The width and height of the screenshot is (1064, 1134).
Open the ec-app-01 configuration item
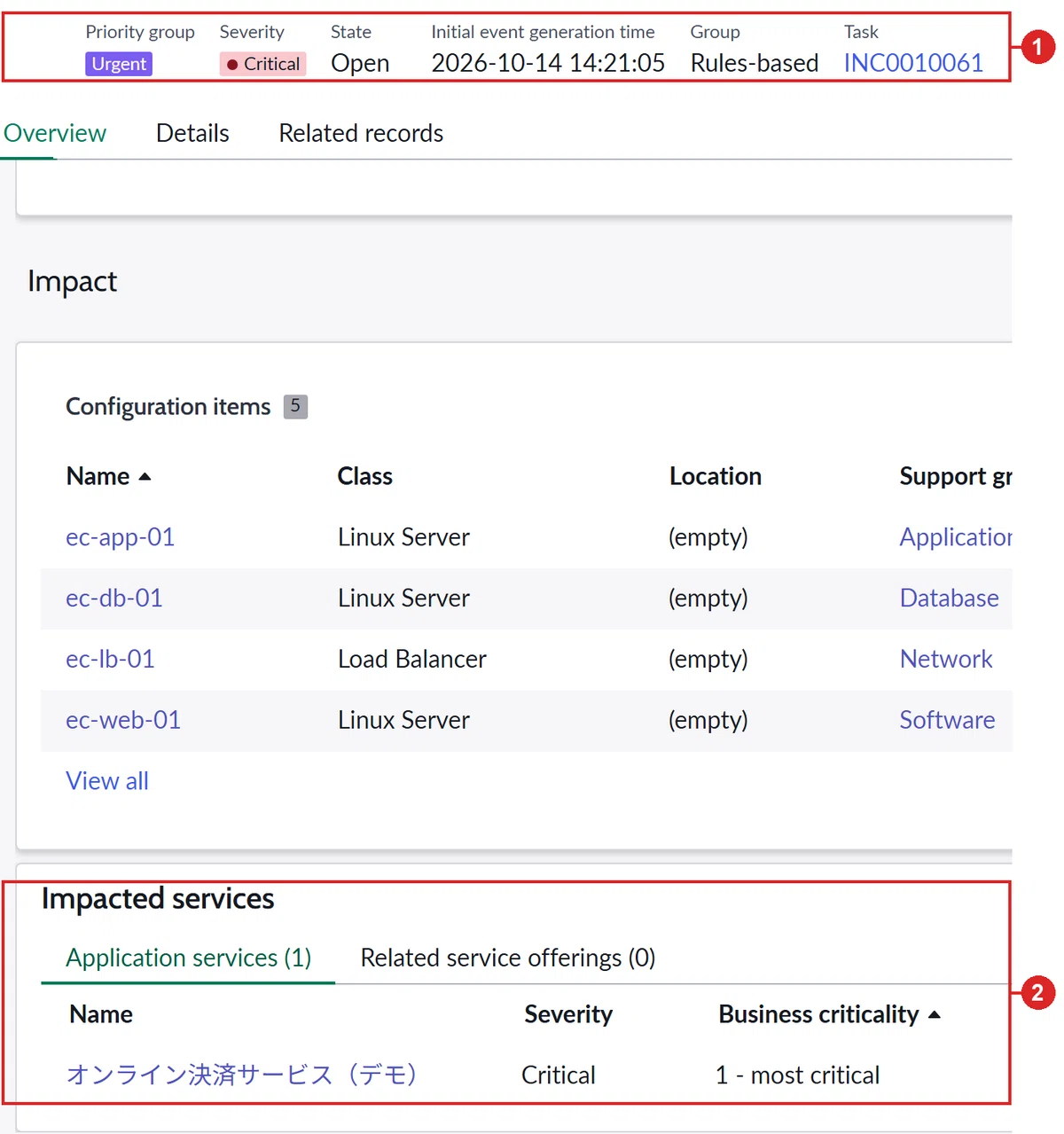click(120, 537)
